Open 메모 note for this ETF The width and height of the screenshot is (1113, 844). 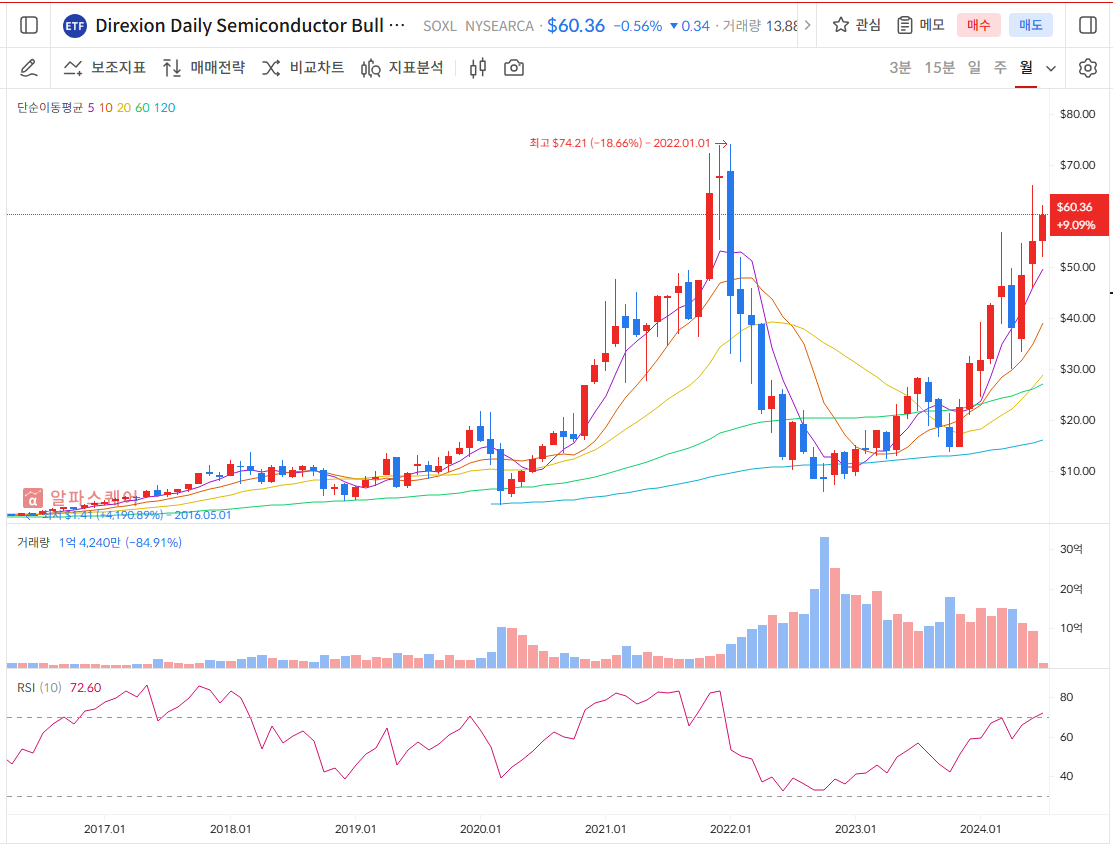pos(921,25)
